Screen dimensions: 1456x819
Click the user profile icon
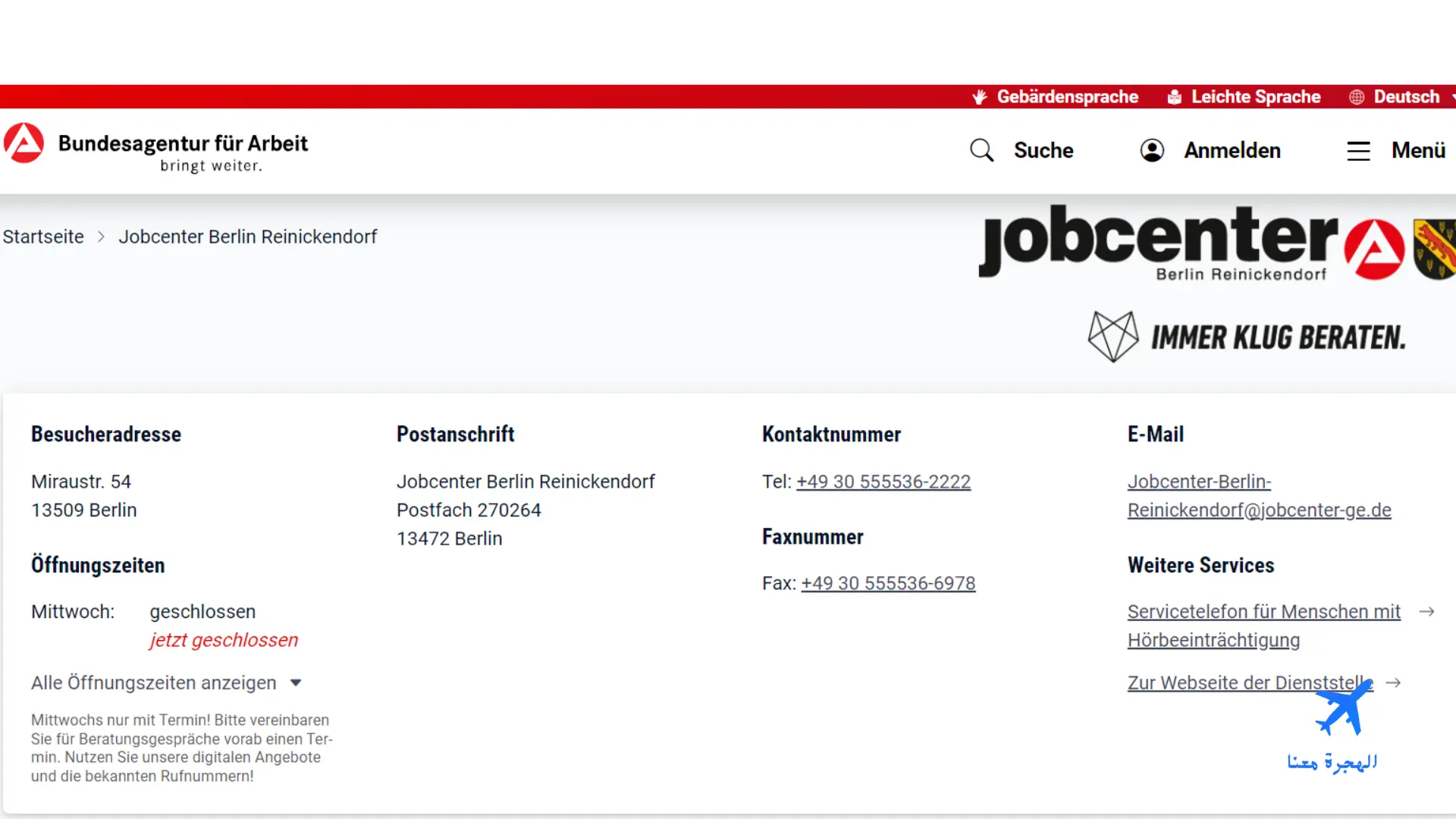click(1152, 150)
